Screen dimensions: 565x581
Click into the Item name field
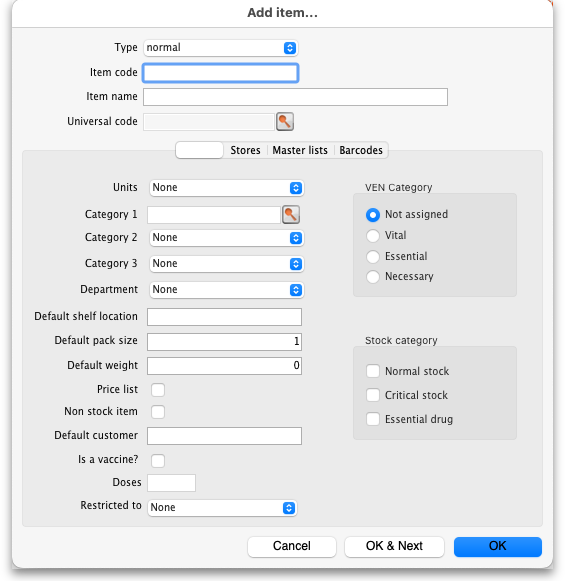click(x=295, y=97)
